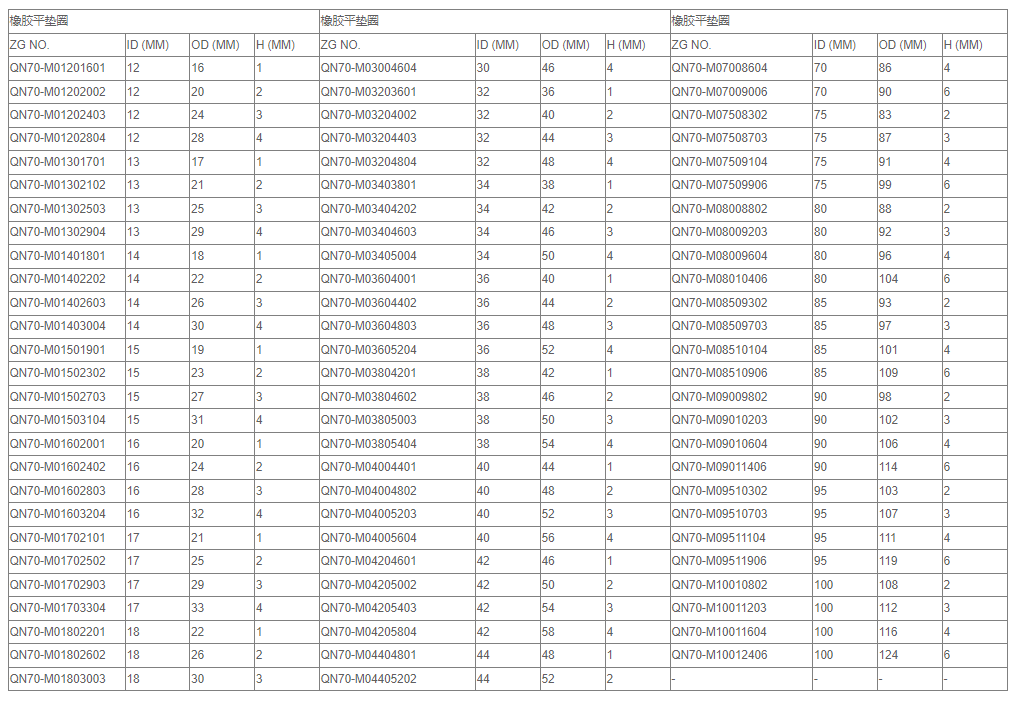Select the QN70-M01803003 row label
Screen dimensions: 1016x702
[57, 679]
